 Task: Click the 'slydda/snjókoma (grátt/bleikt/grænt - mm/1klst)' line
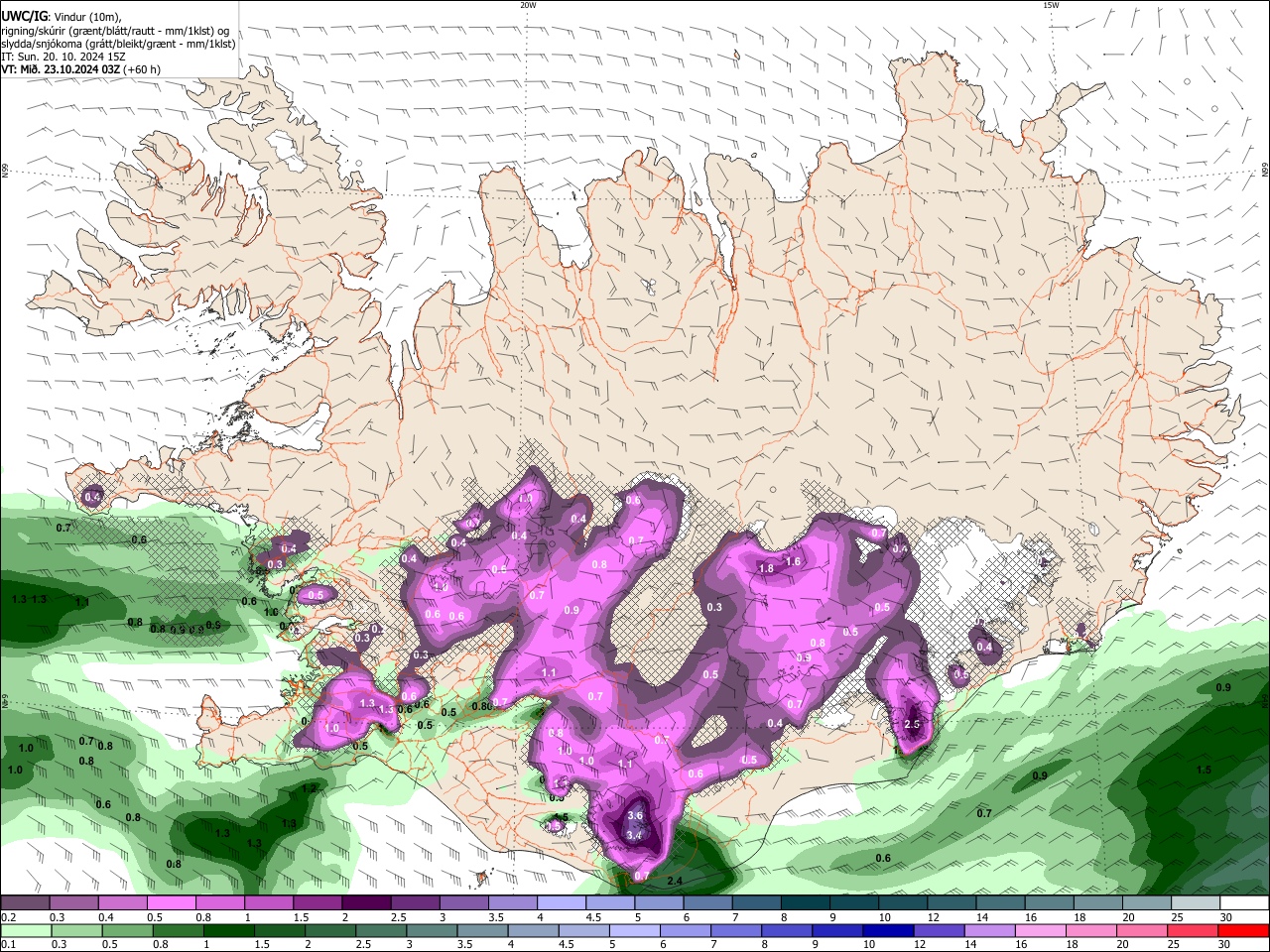pos(118,44)
